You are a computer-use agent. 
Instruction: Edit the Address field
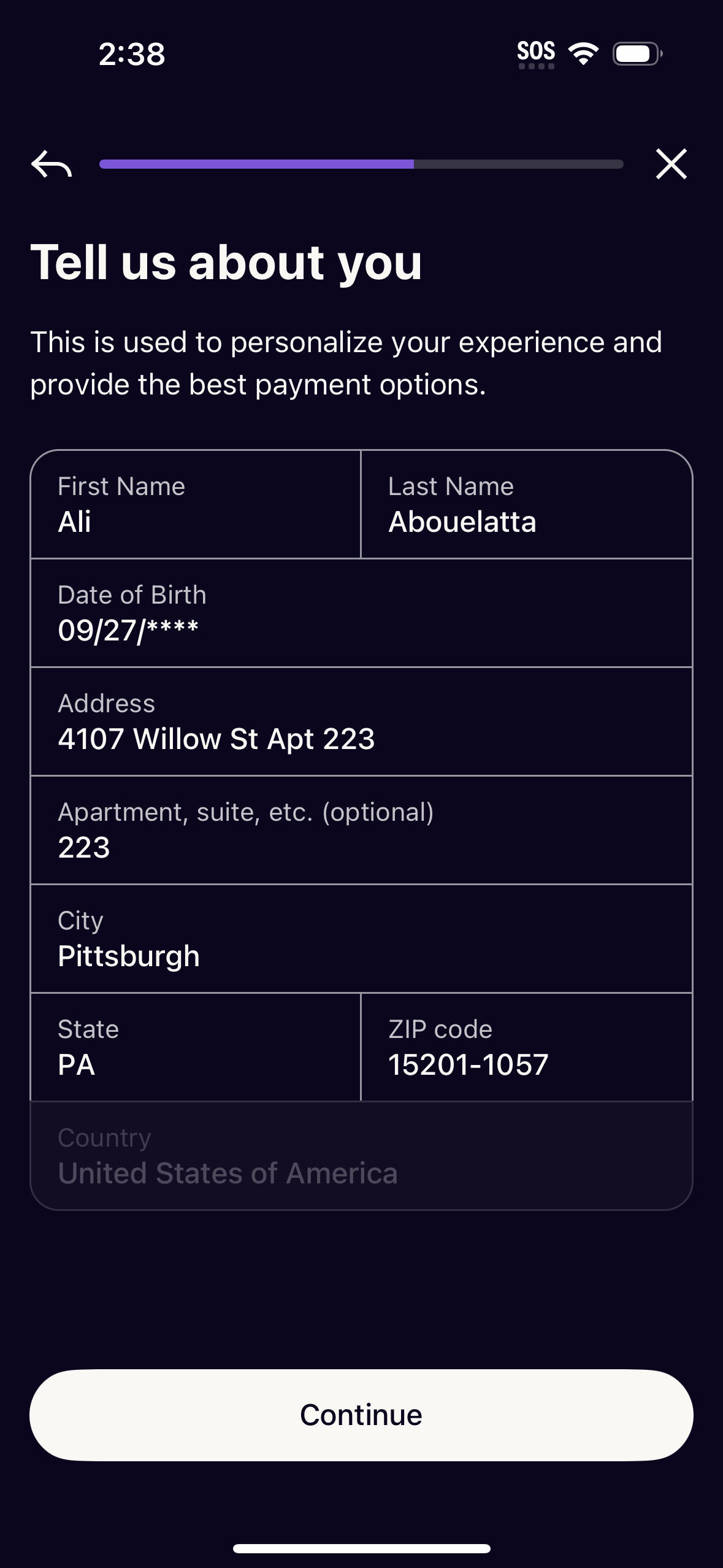click(x=361, y=722)
